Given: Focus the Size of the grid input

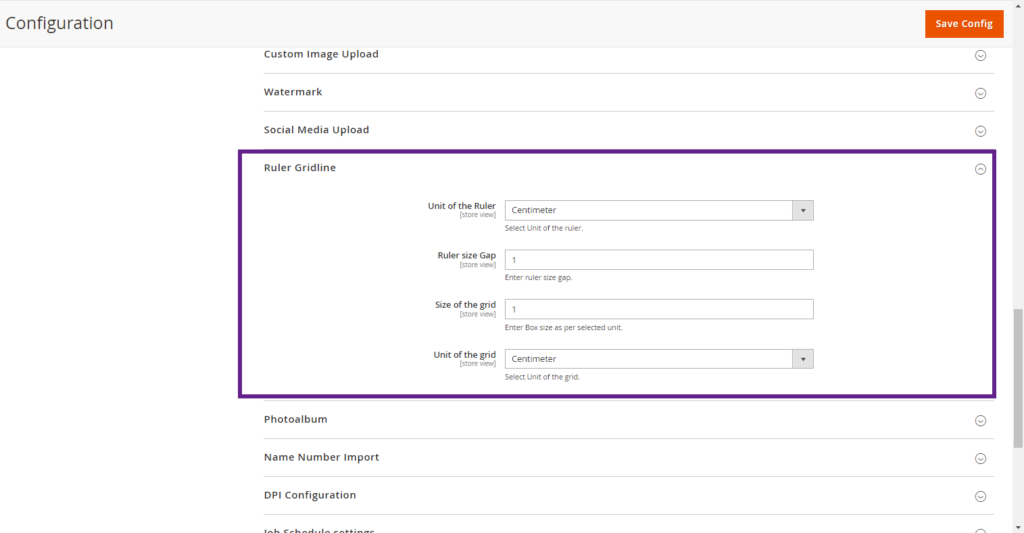Looking at the screenshot, I should pyautogui.click(x=658, y=309).
